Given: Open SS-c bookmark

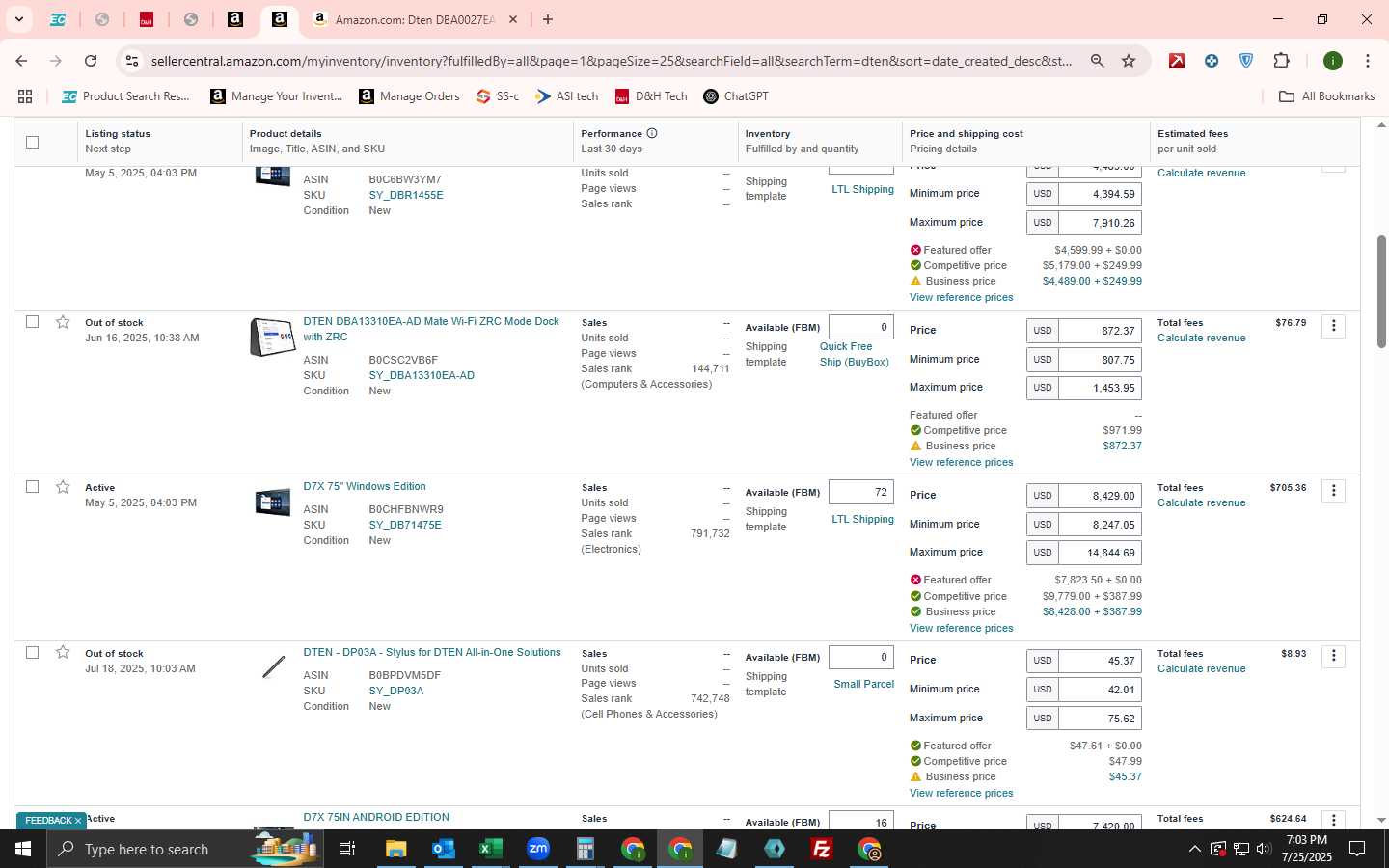Looking at the screenshot, I should [x=498, y=96].
